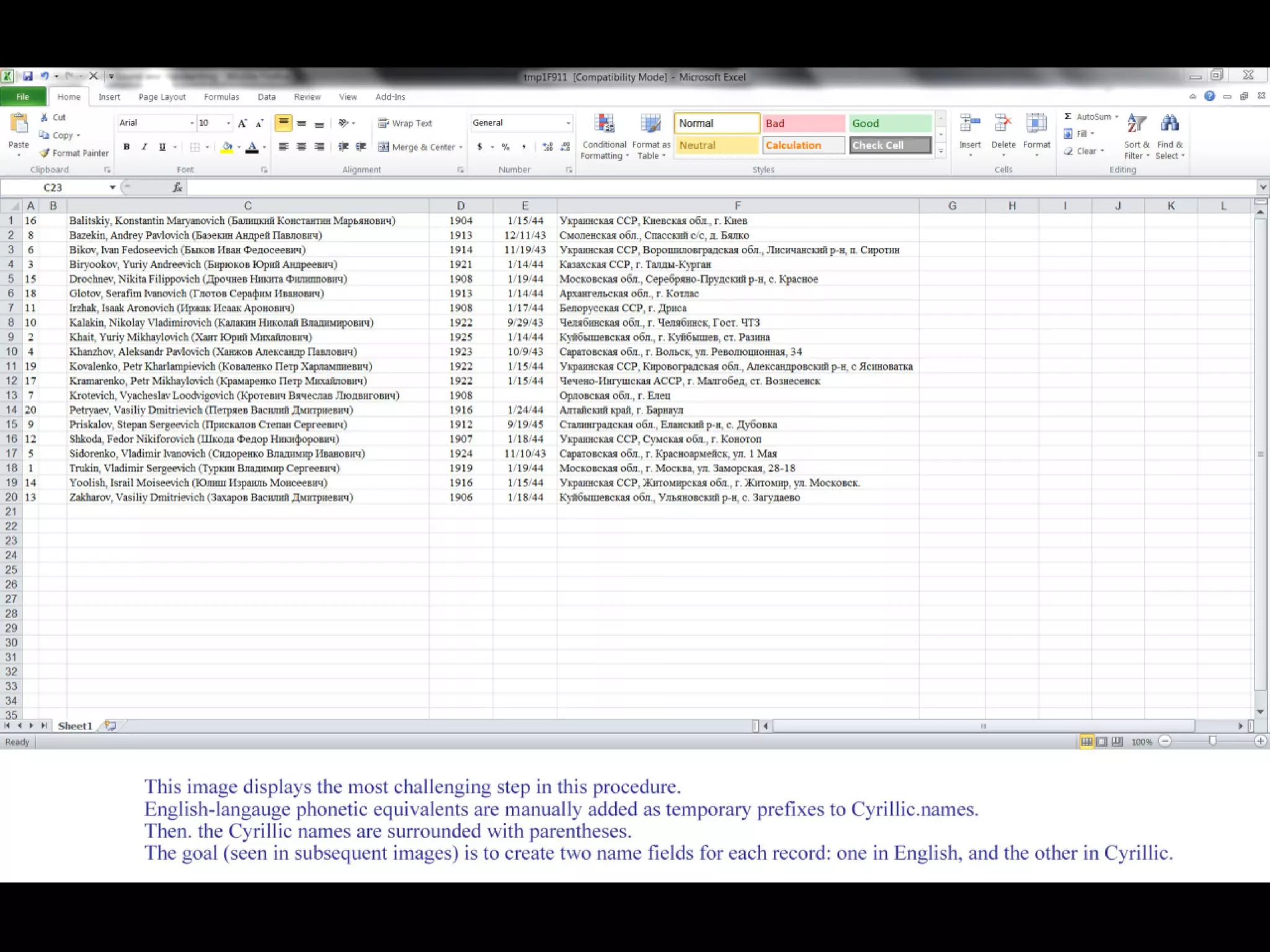Toggle Underline formatting
Image resolution: width=1270 pixels, height=952 pixels.
(x=162, y=147)
